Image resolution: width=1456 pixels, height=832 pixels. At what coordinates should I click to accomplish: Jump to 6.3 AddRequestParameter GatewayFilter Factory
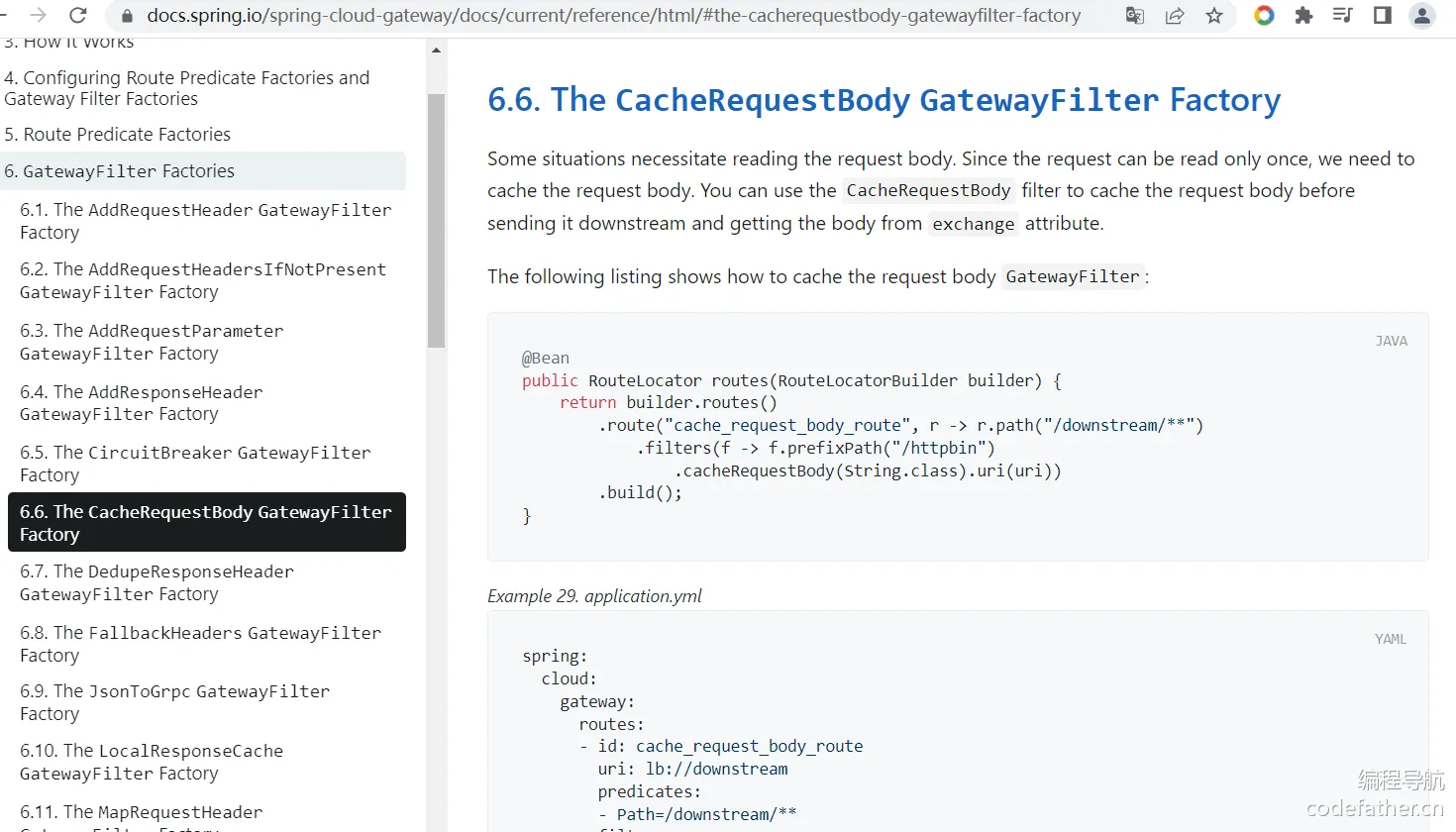point(152,342)
